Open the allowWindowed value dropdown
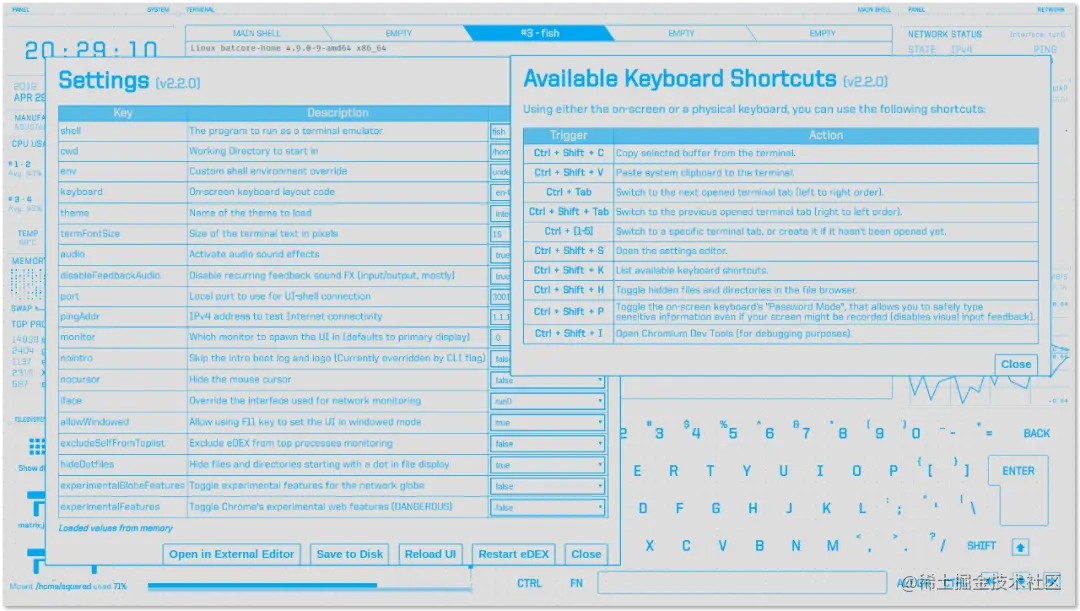The height and width of the screenshot is (611, 1080). tap(548, 422)
